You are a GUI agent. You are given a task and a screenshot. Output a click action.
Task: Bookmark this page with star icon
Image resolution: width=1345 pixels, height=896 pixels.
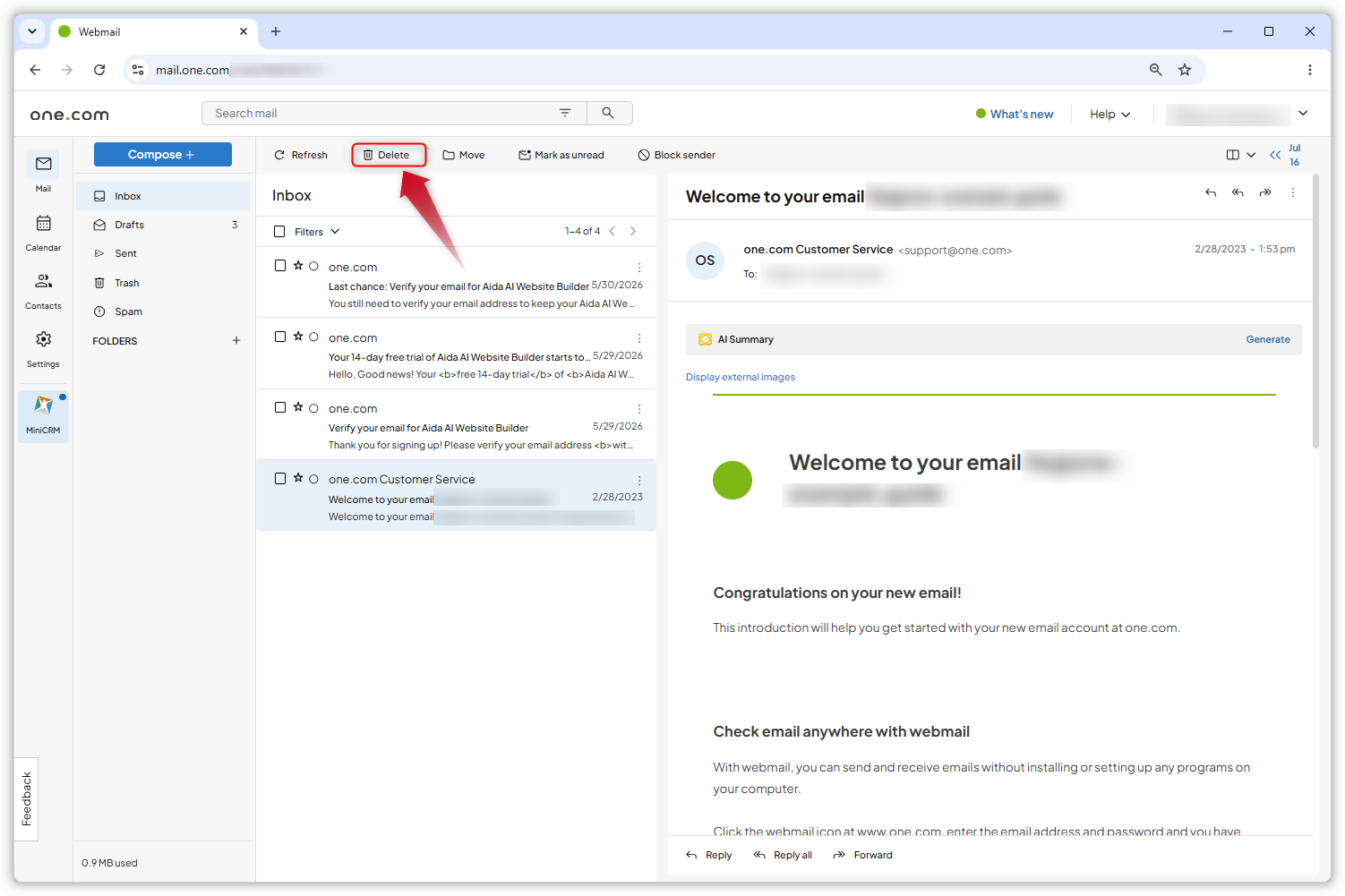click(x=1185, y=70)
